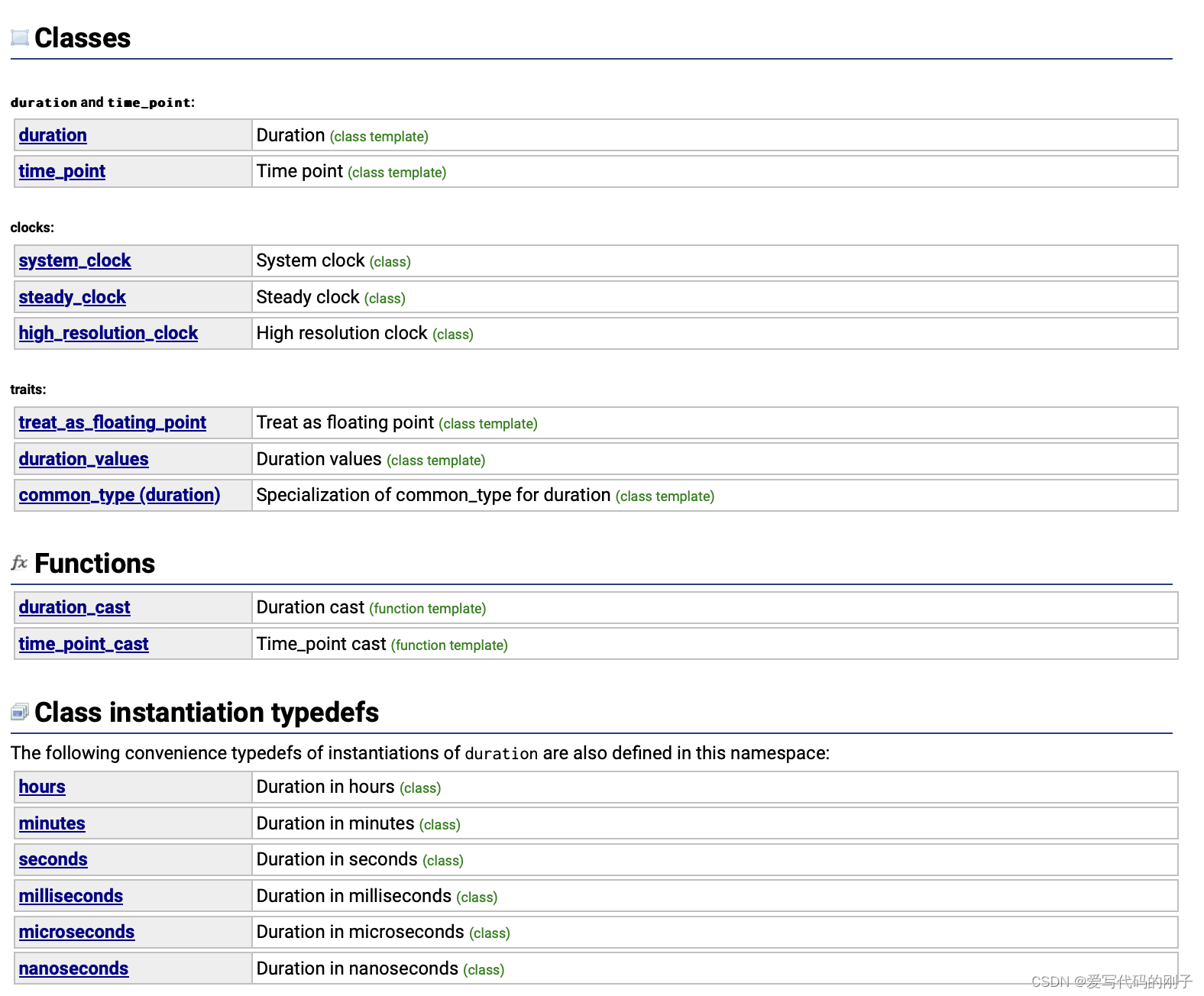Follow the seconds typedef link

(53, 859)
